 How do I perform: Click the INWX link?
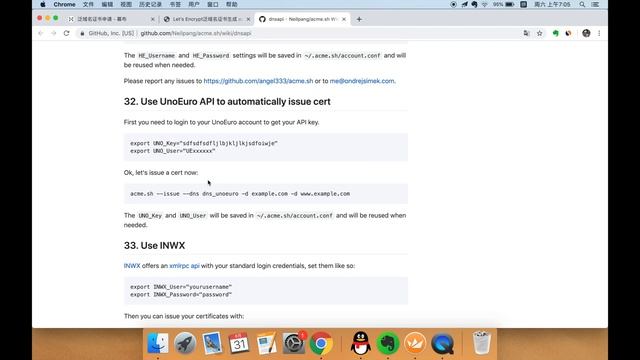[x=132, y=266]
